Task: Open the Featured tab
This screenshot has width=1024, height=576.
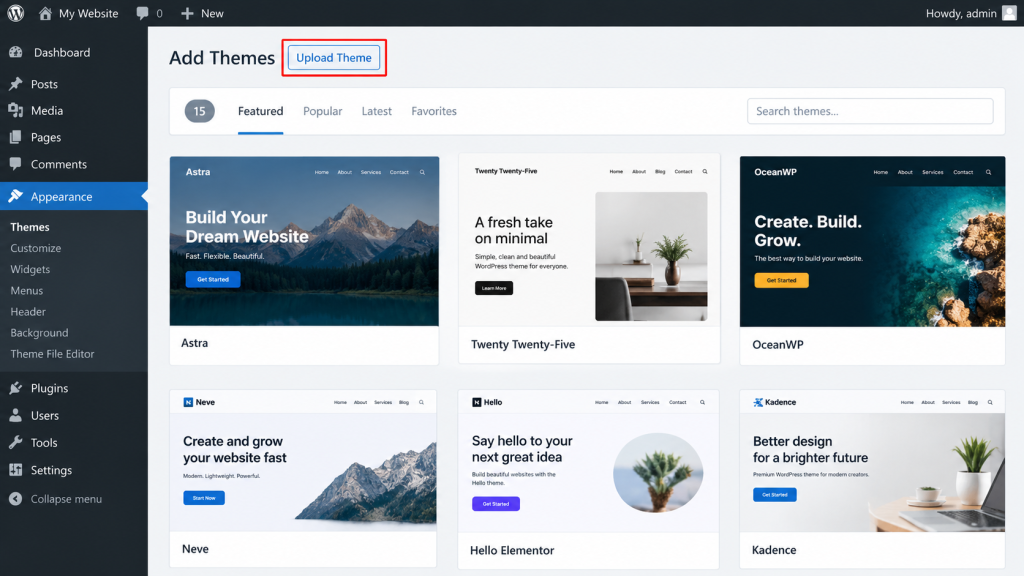Action: pyautogui.click(x=261, y=111)
